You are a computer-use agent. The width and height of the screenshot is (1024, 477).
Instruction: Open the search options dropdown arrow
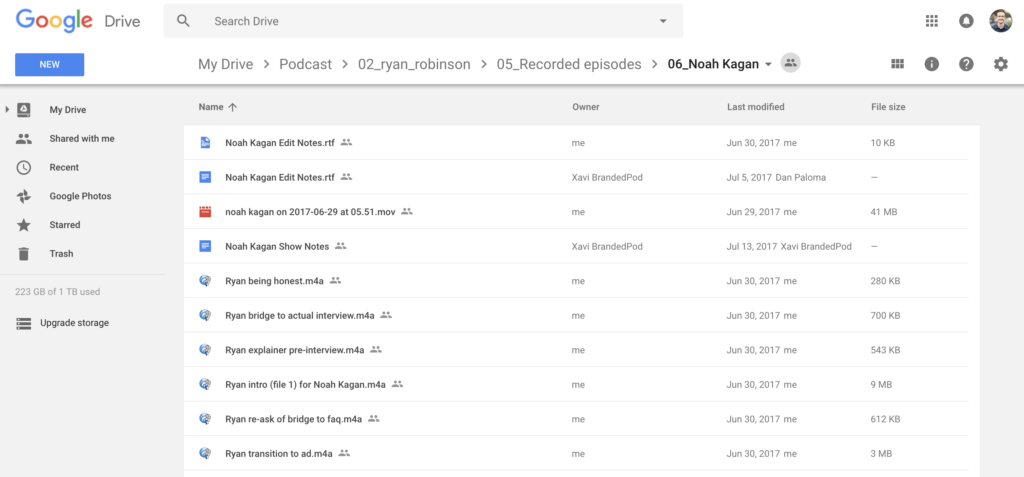(x=663, y=21)
